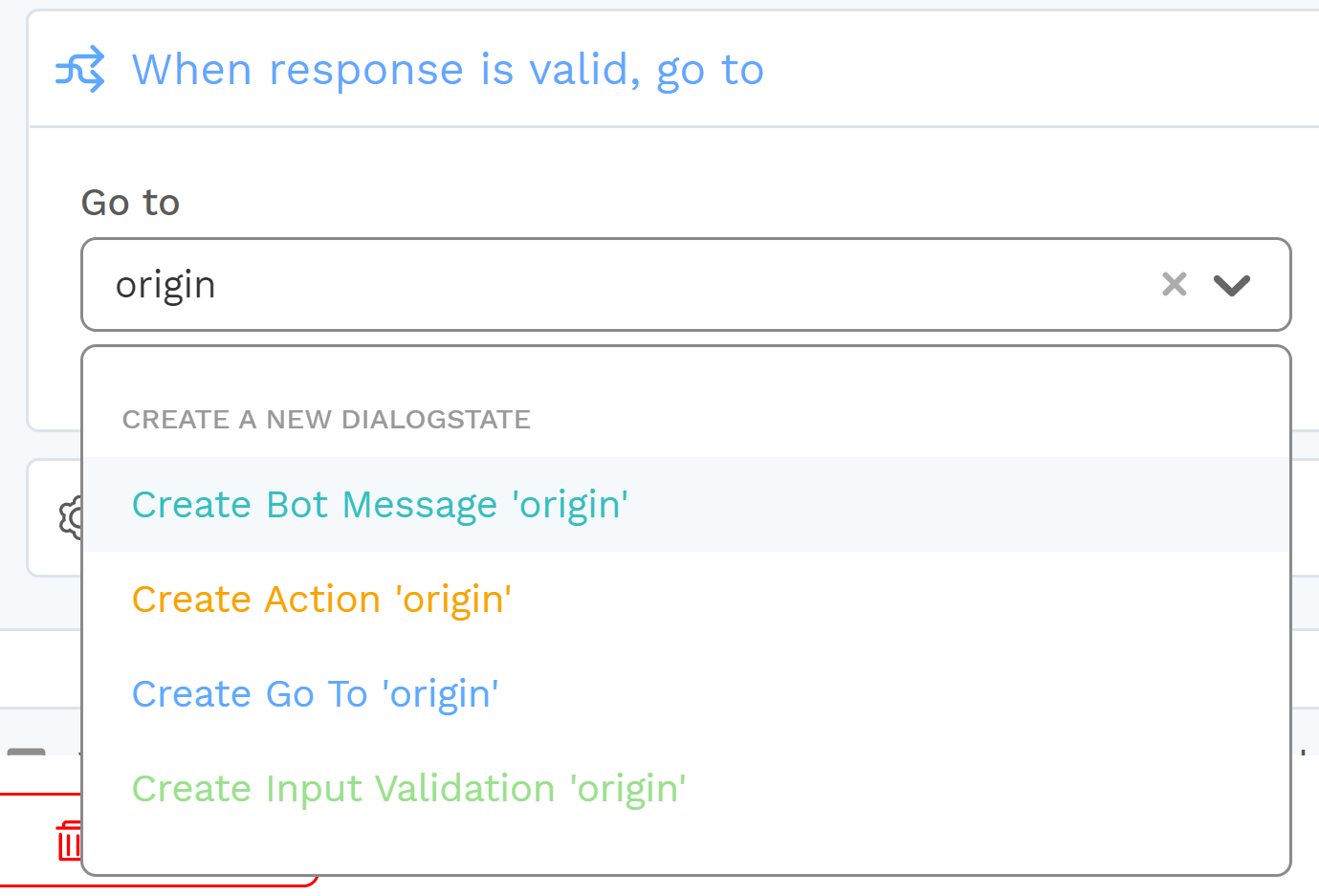Click empty area right of 'origin' text in field
This screenshot has height=896, width=1319.
[x=684, y=284]
